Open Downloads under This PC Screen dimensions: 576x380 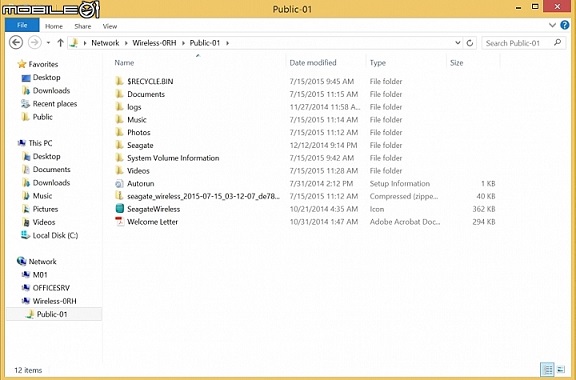tap(51, 183)
